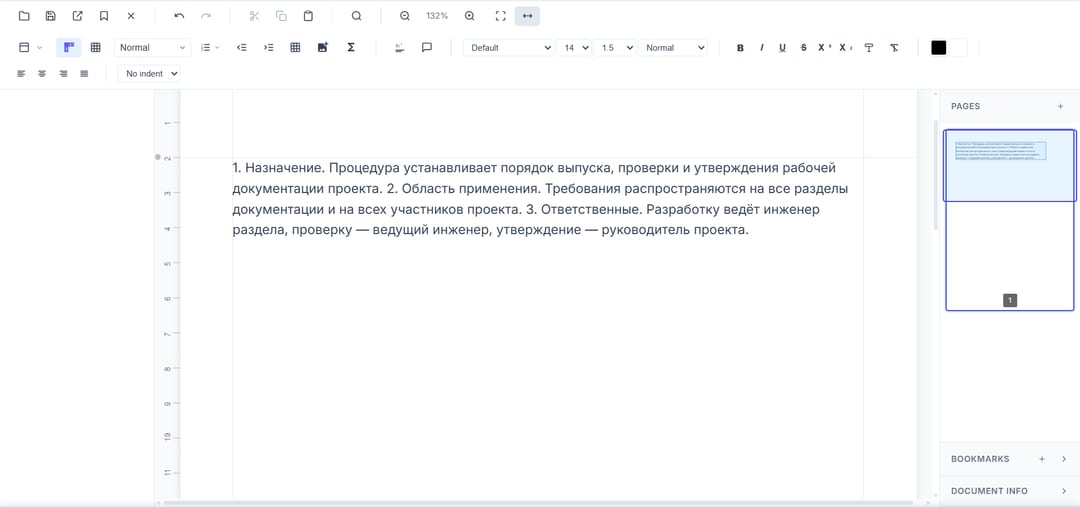Open the white background color swatch

coord(959,48)
